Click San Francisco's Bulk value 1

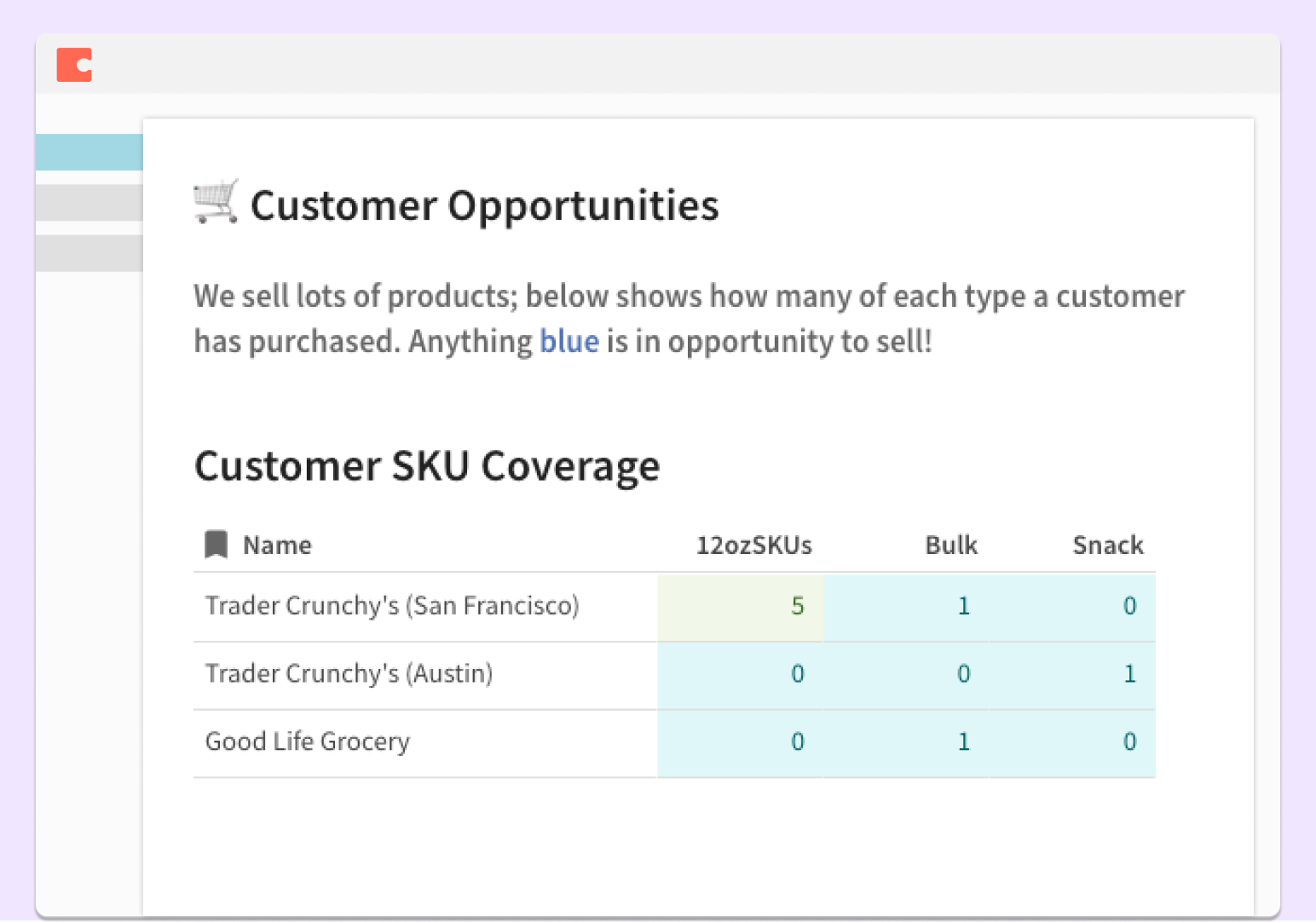(x=905, y=607)
